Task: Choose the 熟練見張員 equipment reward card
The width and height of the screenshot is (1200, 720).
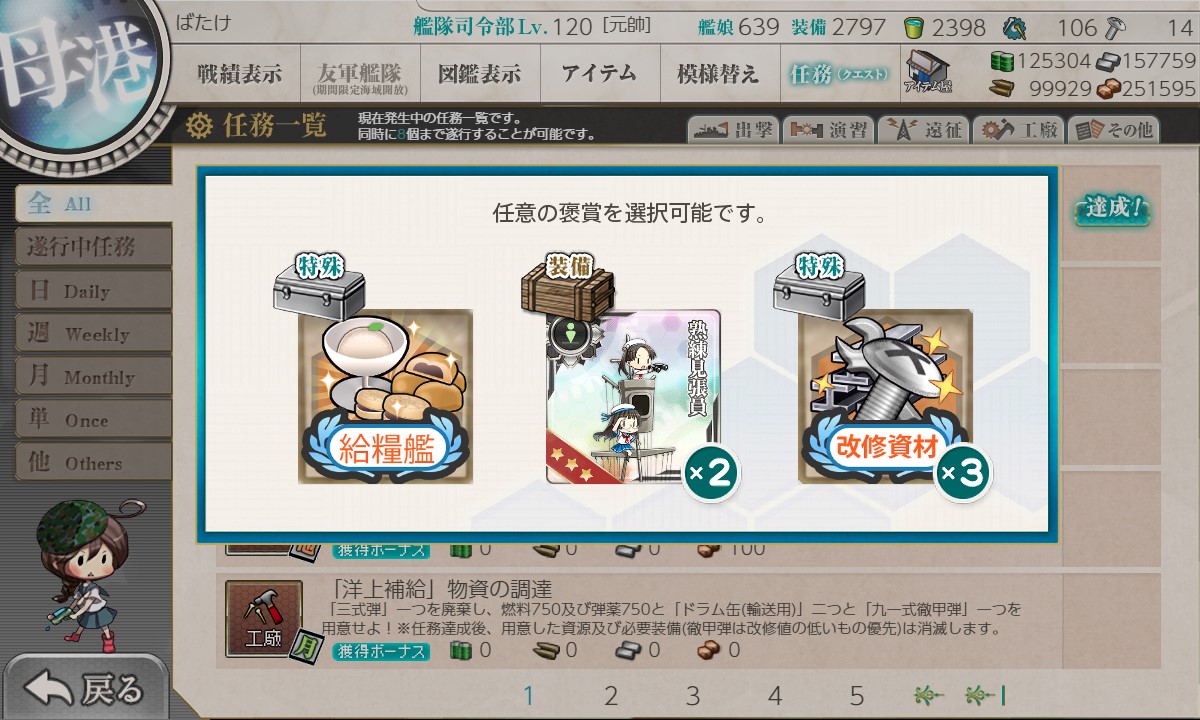Action: [633, 397]
